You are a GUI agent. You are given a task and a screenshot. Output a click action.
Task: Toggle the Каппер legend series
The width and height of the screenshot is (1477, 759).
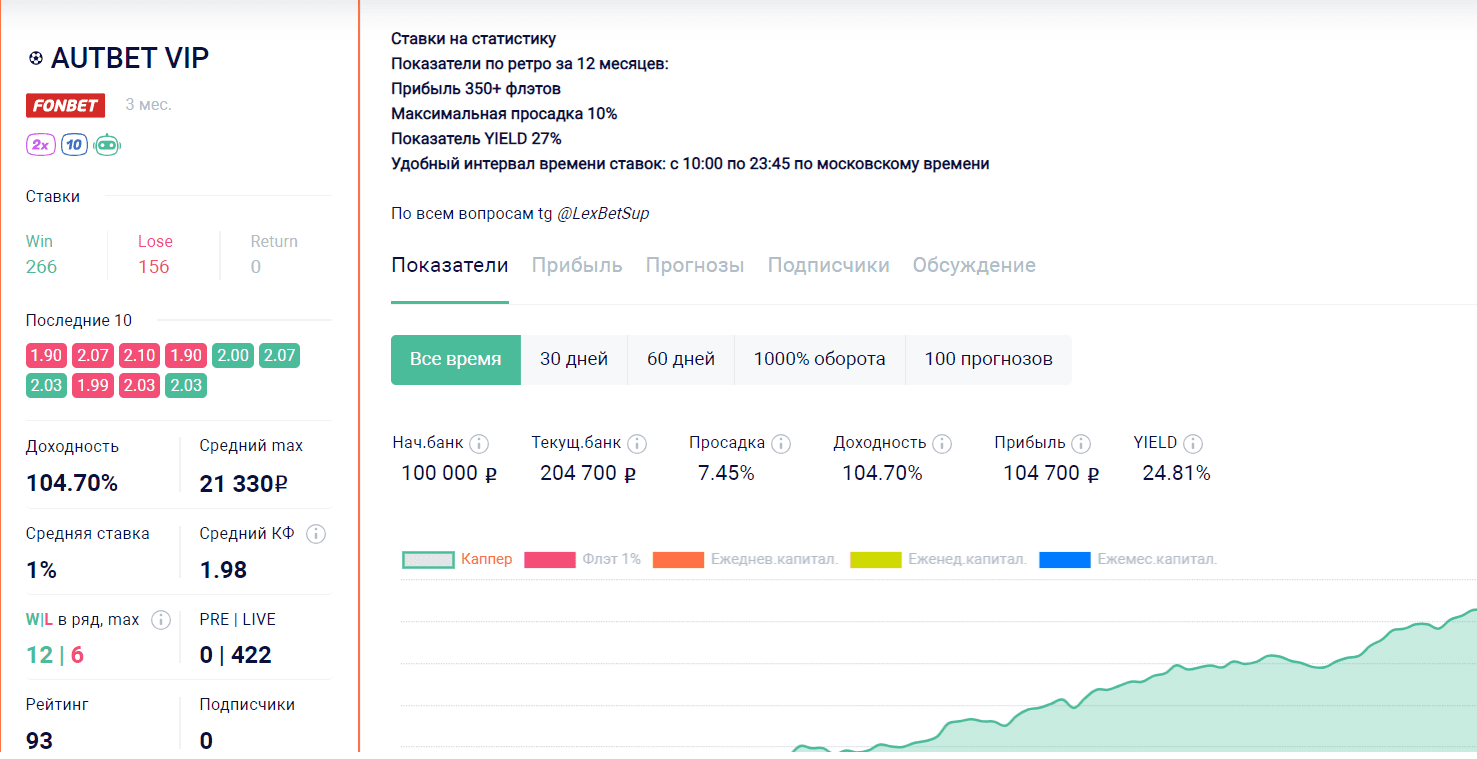point(457,560)
